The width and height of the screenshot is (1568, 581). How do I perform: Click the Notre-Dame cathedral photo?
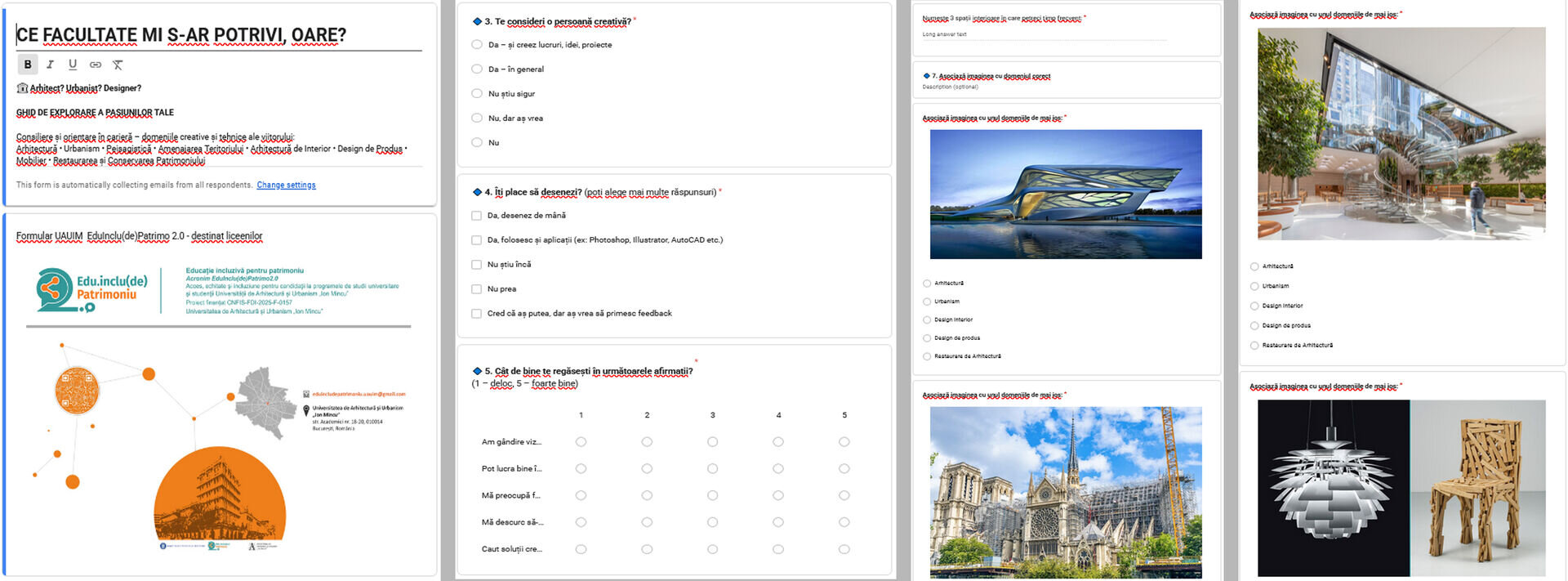click(1066, 492)
